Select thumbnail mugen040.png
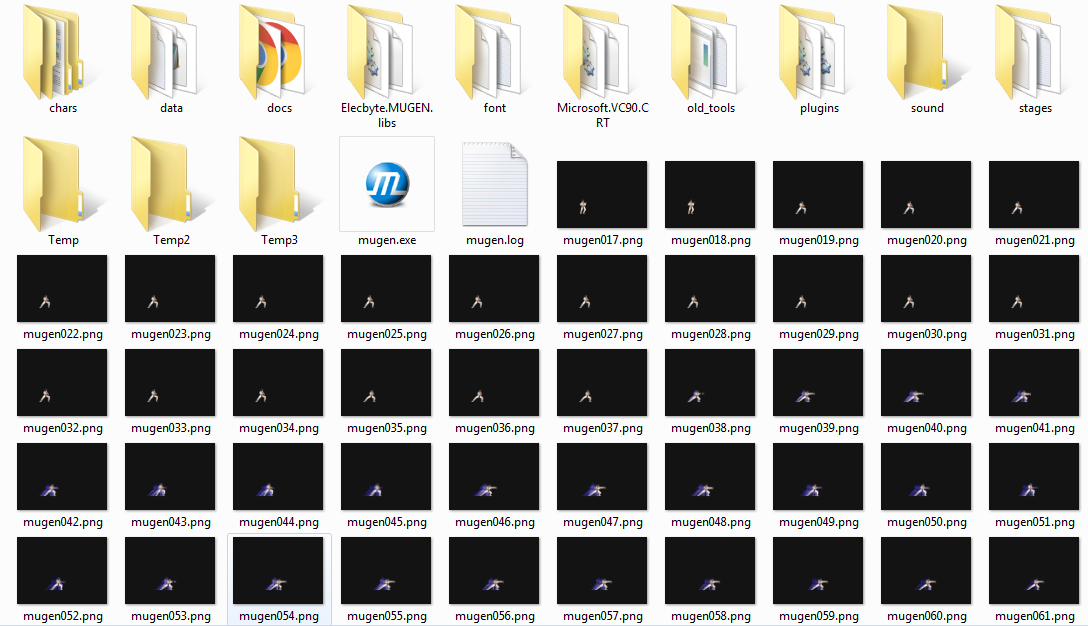 [926, 382]
